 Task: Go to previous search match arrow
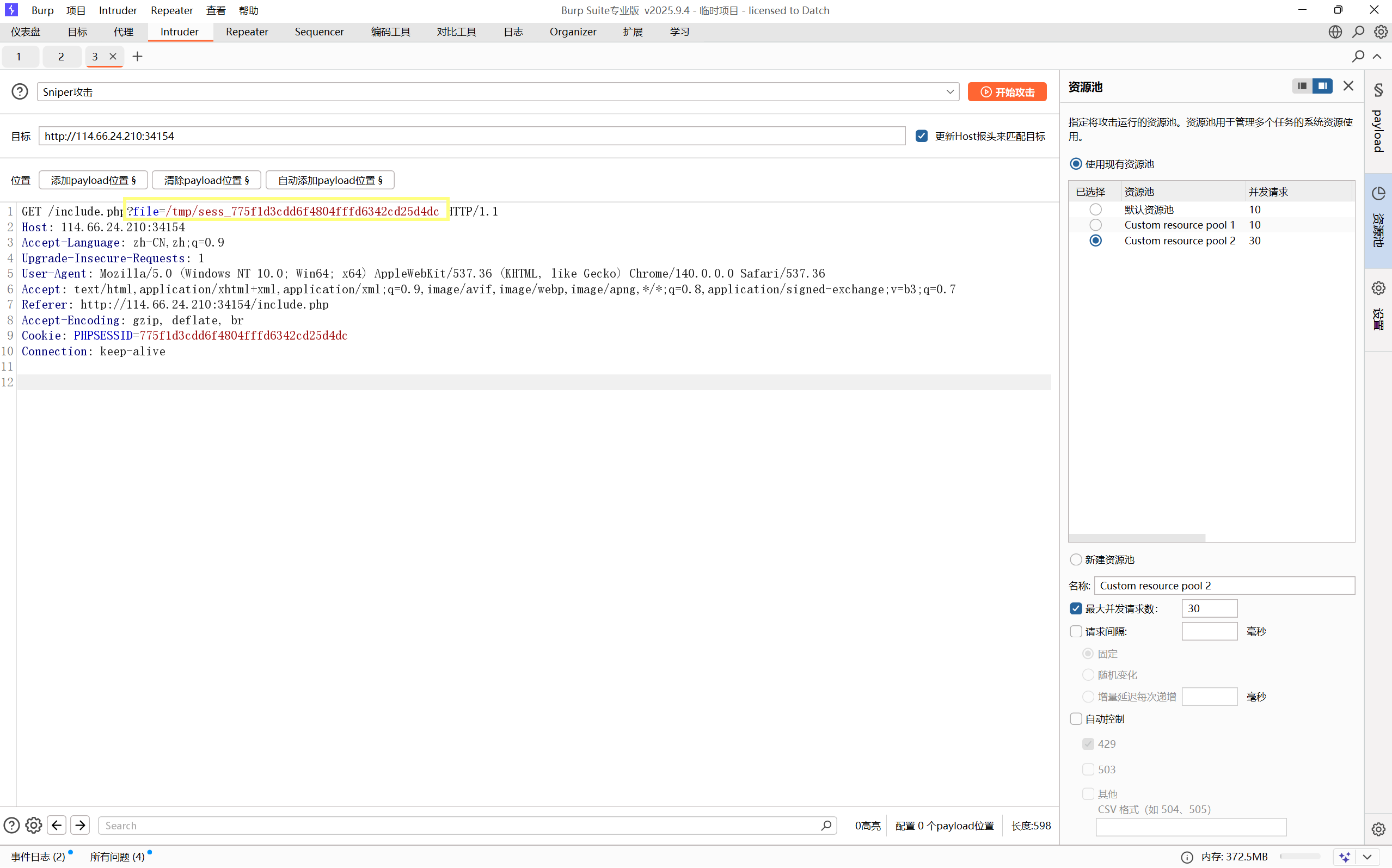pos(56,826)
